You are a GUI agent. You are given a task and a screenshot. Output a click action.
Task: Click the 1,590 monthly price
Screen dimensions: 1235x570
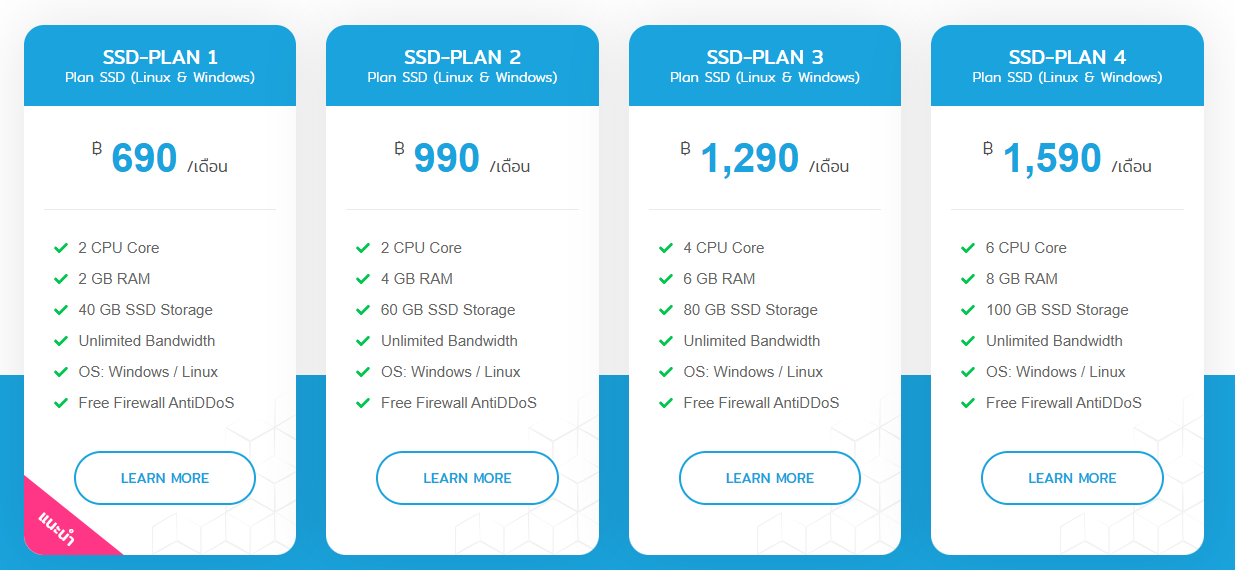tap(1052, 159)
